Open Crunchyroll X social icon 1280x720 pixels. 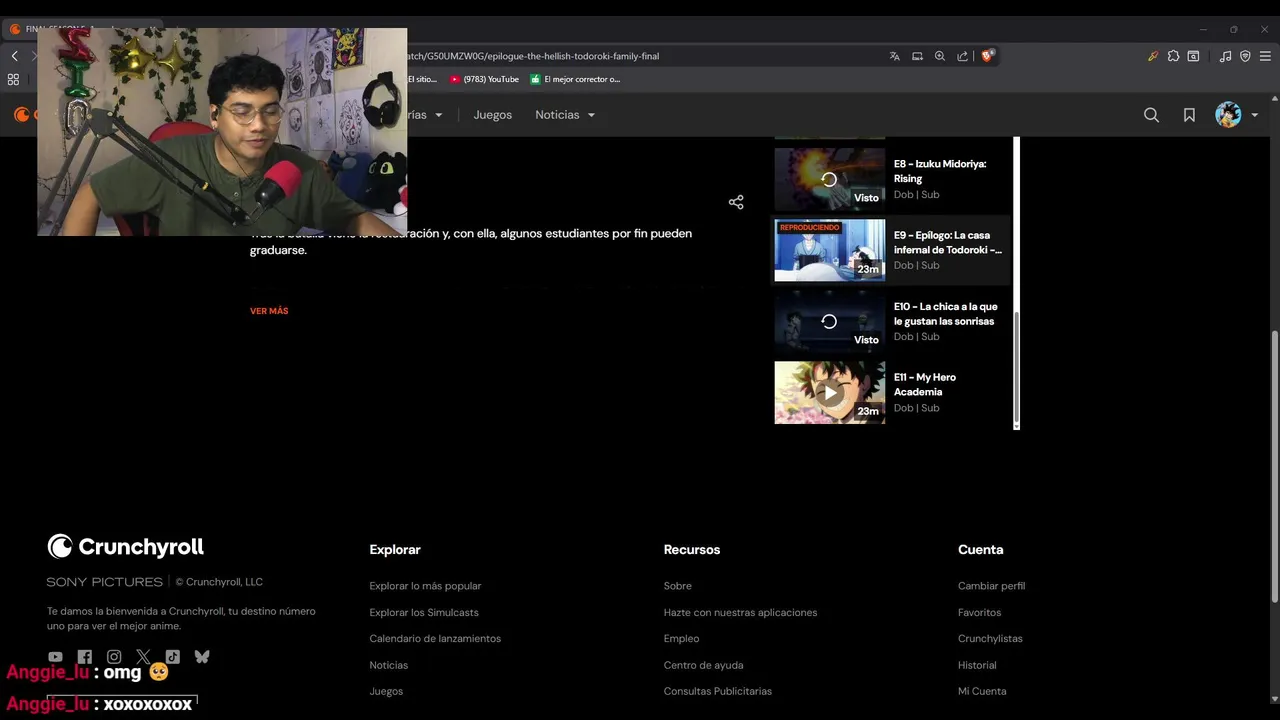tap(143, 657)
